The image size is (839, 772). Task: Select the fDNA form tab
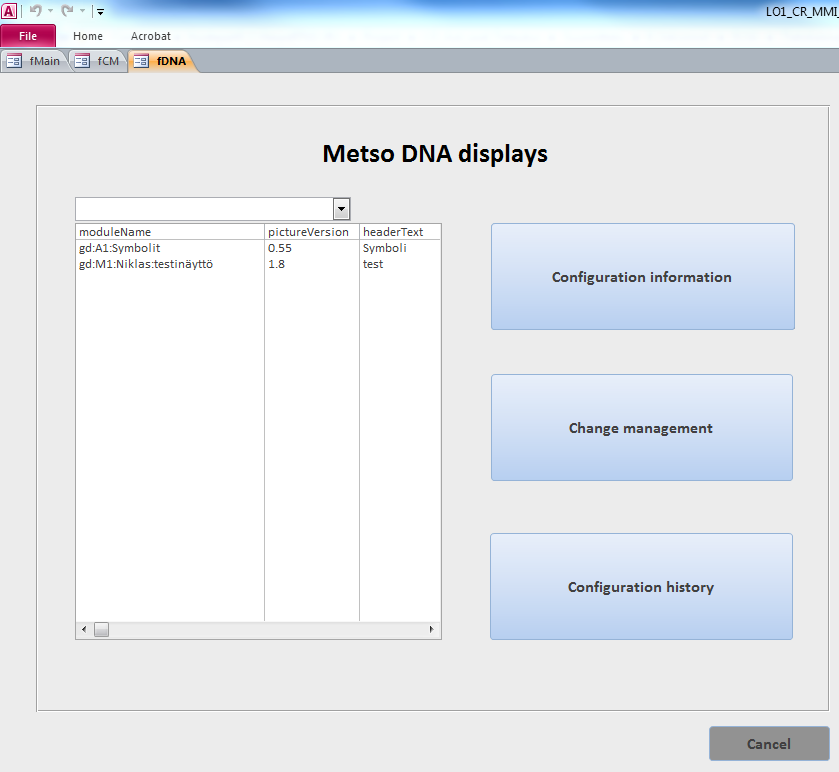tap(162, 61)
